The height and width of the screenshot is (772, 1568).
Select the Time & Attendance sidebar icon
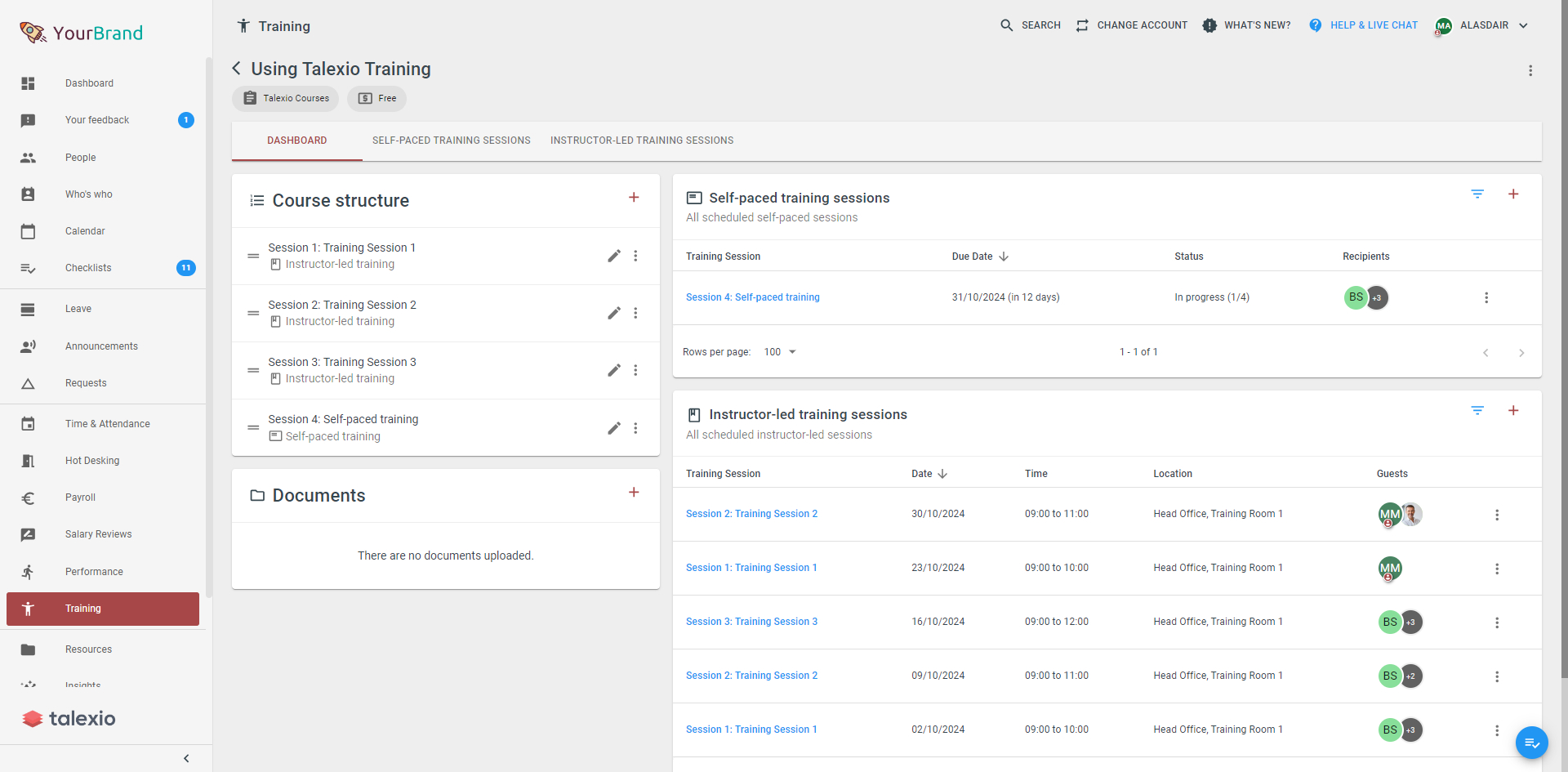[29, 423]
